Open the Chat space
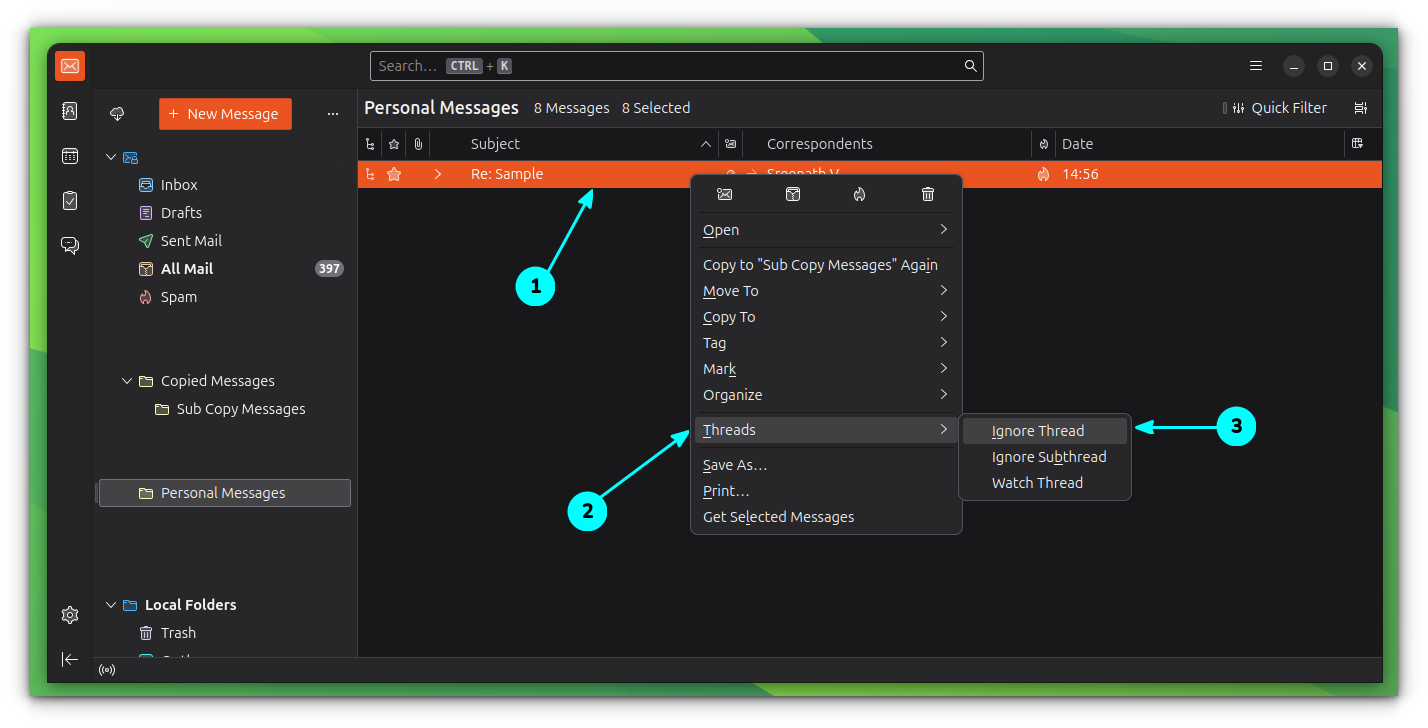This screenshot has height=728, width=1428. [x=70, y=245]
